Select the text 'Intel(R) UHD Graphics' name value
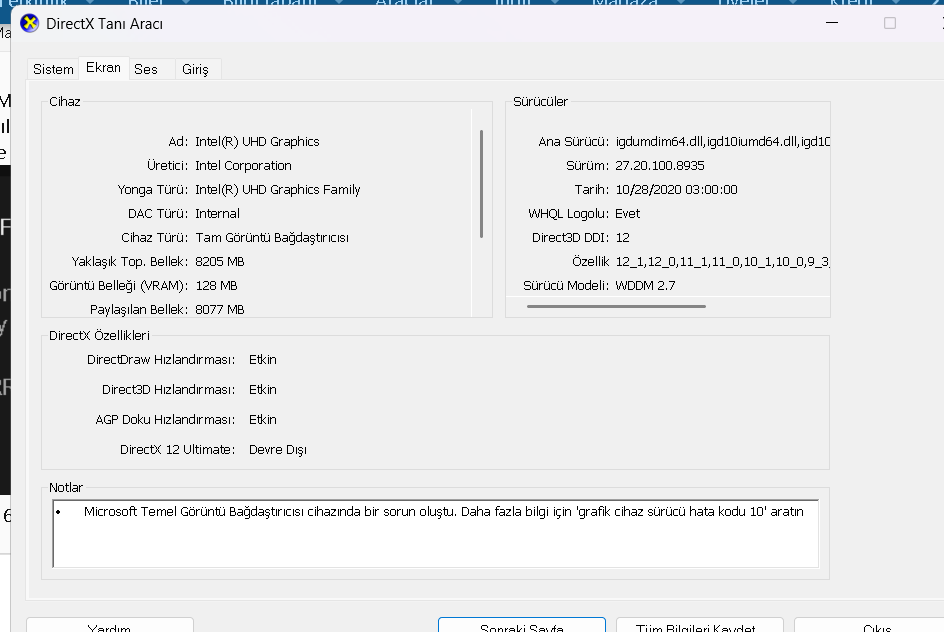The height and width of the screenshot is (632, 944). point(257,141)
